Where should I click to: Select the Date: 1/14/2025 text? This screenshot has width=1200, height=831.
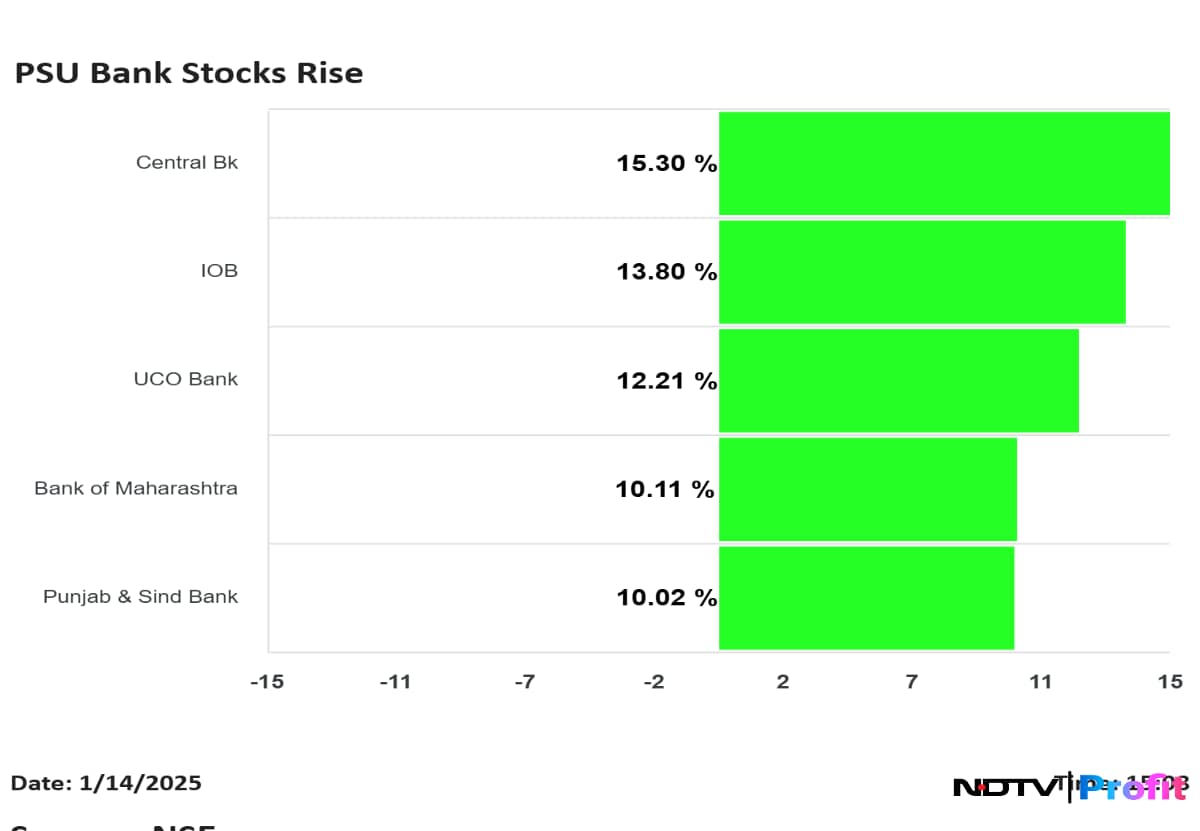106,783
